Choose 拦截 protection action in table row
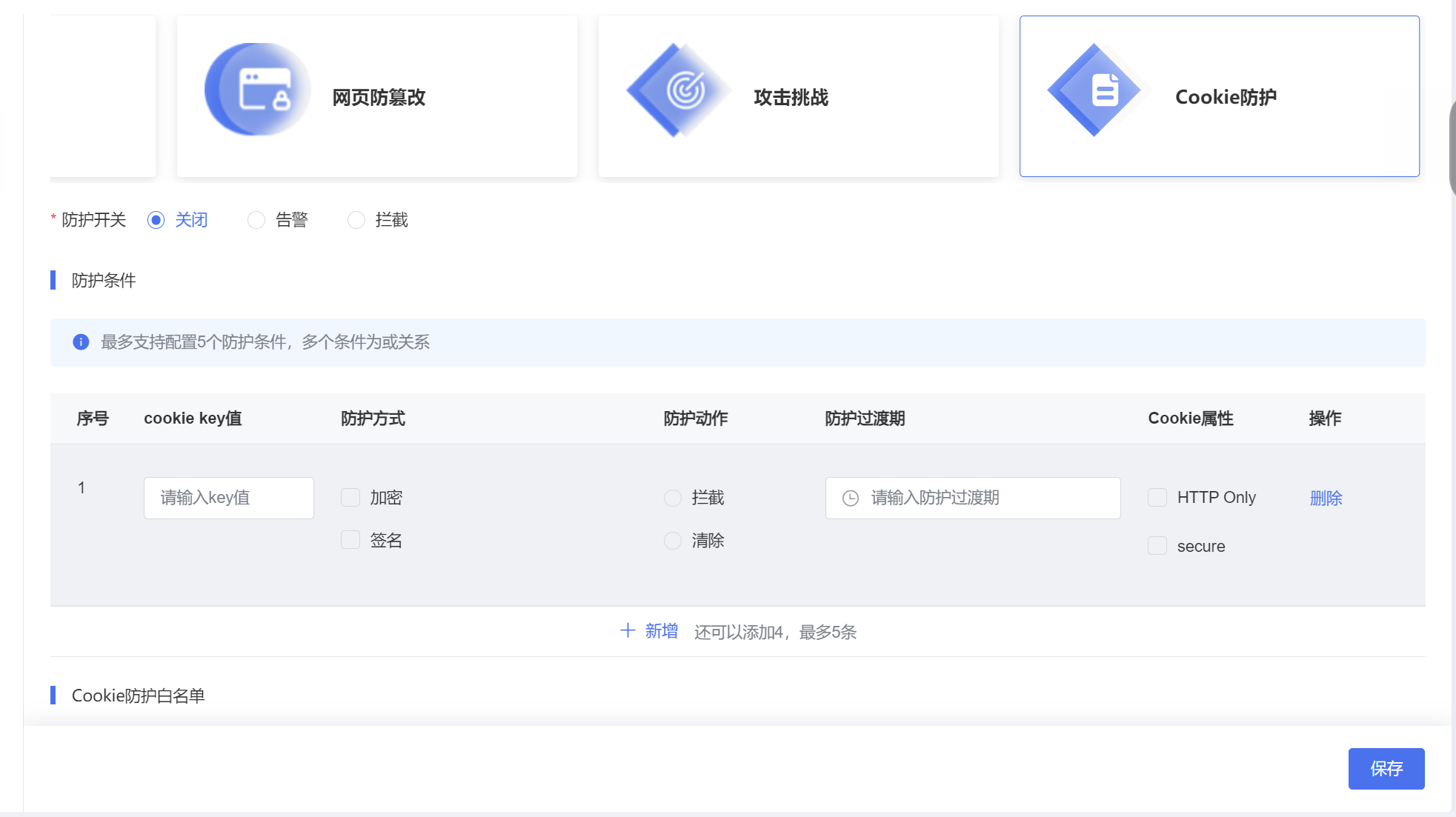Image resolution: width=1456 pixels, height=817 pixels. [x=673, y=498]
